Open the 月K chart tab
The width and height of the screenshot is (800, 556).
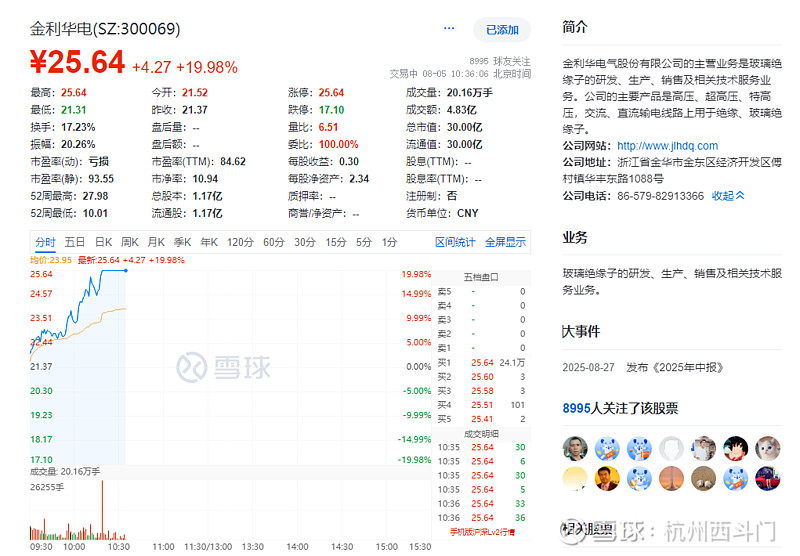pos(156,242)
